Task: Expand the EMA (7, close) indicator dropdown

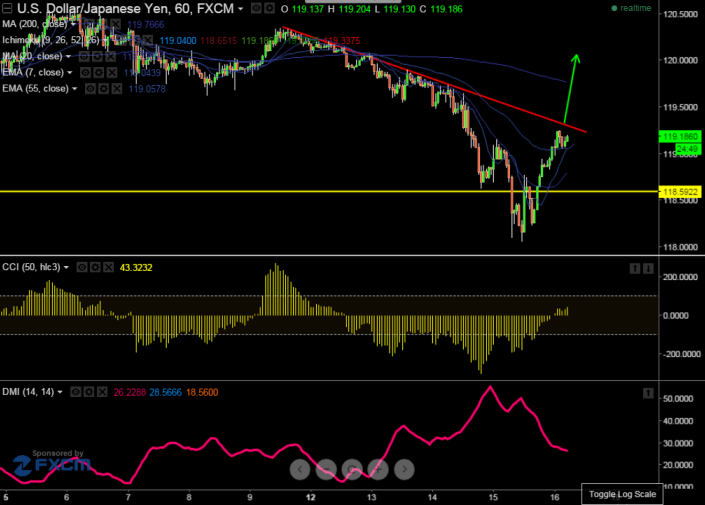Action: [70, 72]
